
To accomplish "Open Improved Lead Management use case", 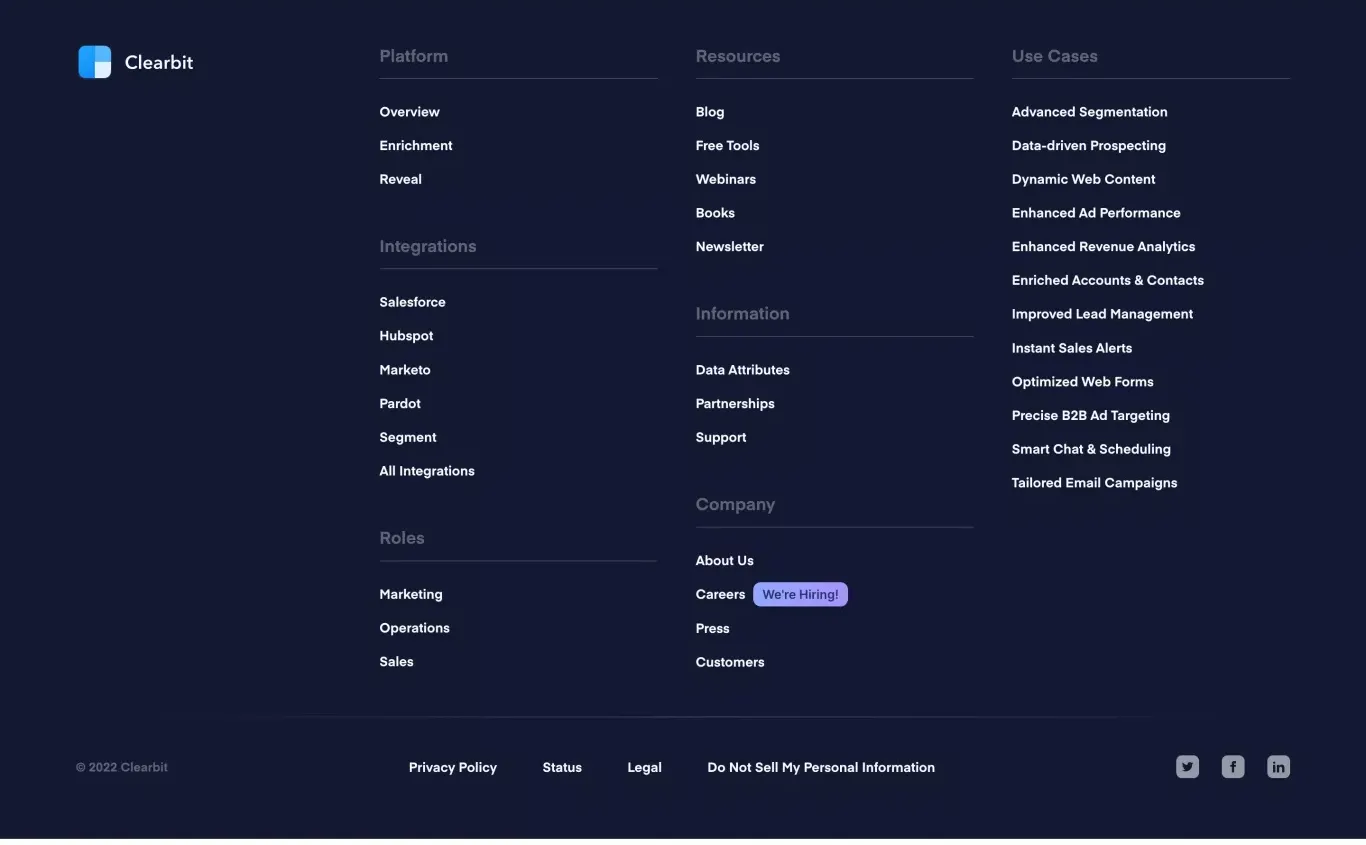I will [x=1102, y=315].
